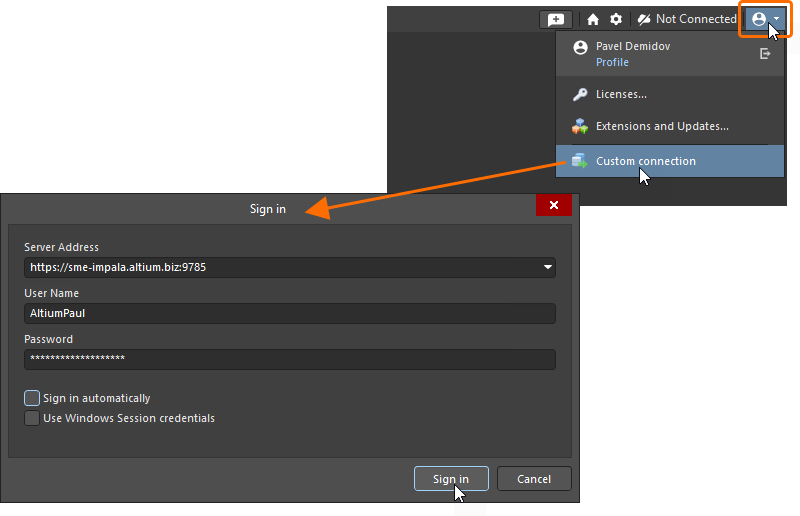Open the Home page icon
The height and width of the screenshot is (516, 800).
pyautogui.click(x=592, y=19)
